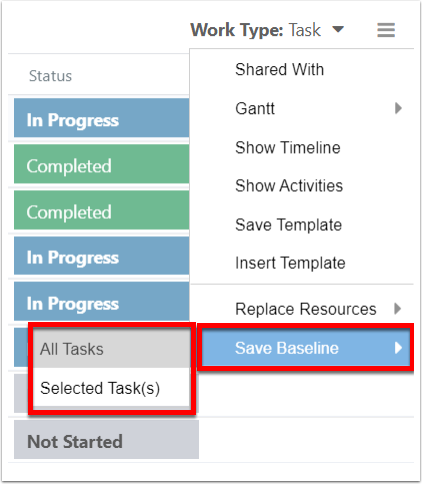Choose Show Timeline option

click(302, 147)
